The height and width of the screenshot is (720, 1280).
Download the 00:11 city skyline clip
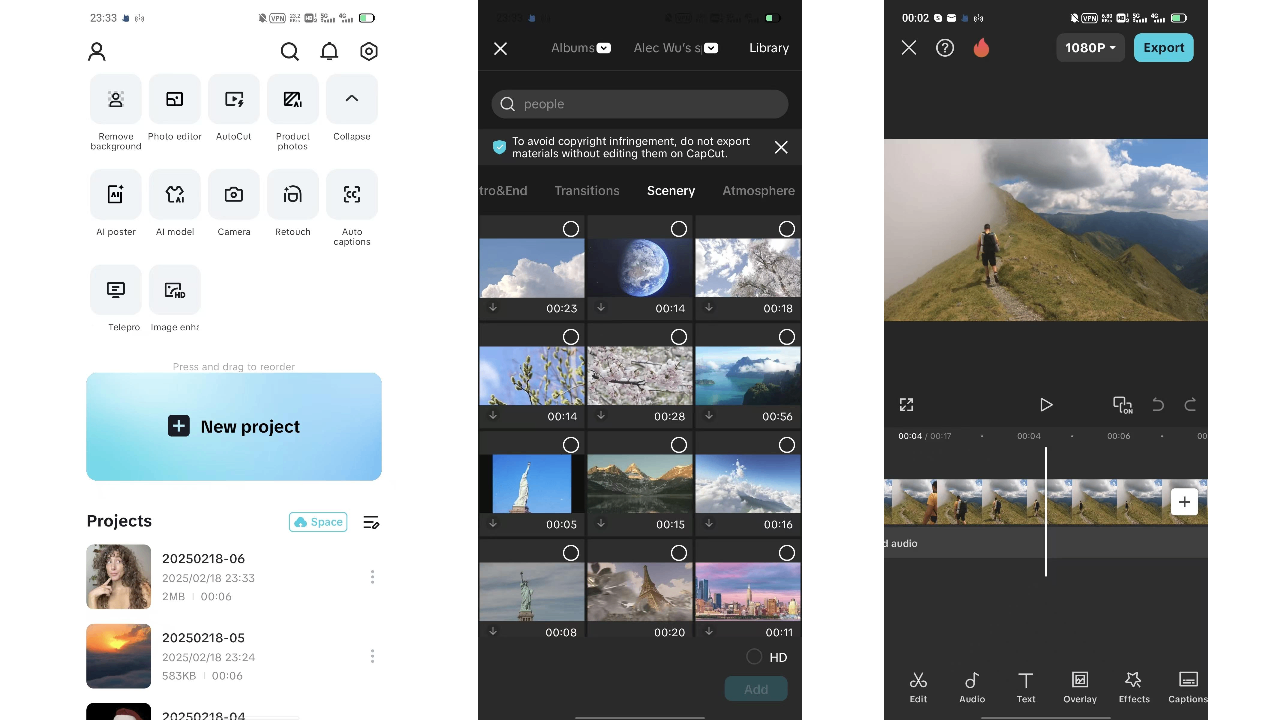pos(709,632)
